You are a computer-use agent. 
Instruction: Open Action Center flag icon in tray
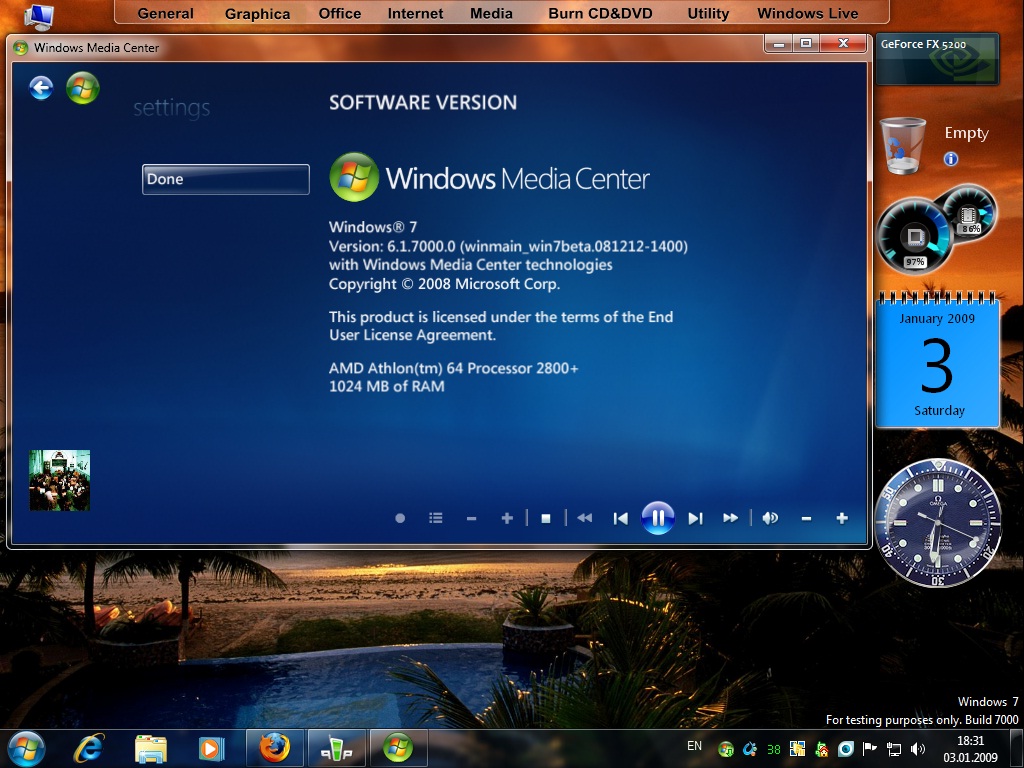pyautogui.click(x=869, y=749)
